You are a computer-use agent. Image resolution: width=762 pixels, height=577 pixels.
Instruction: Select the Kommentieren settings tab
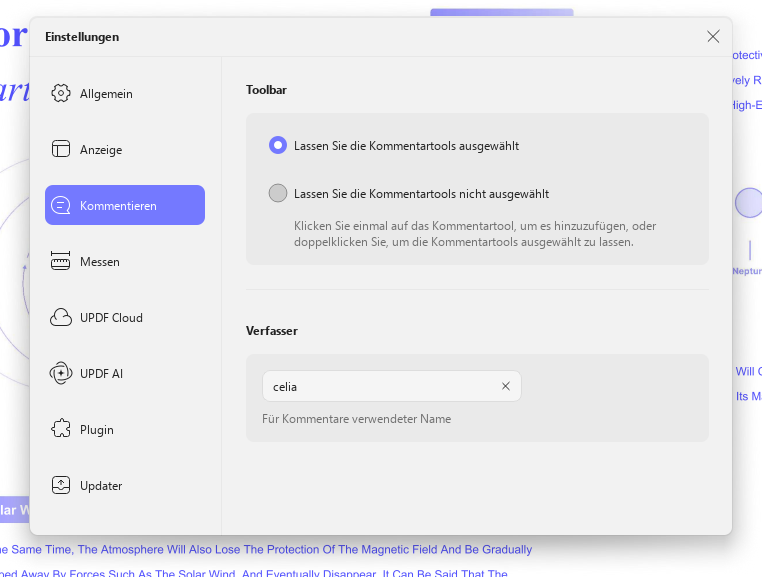tap(125, 205)
